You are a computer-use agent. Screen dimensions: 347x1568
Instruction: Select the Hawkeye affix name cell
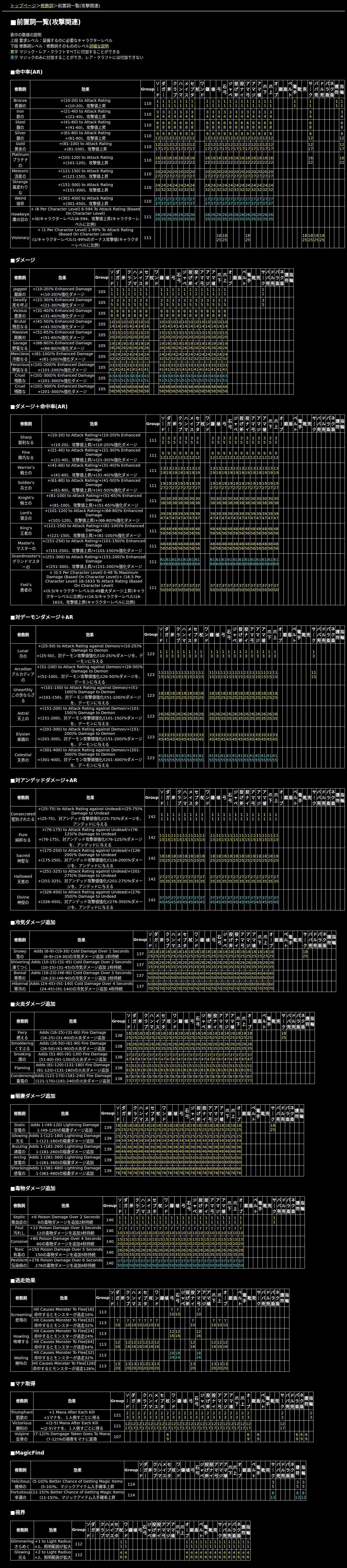point(20,217)
